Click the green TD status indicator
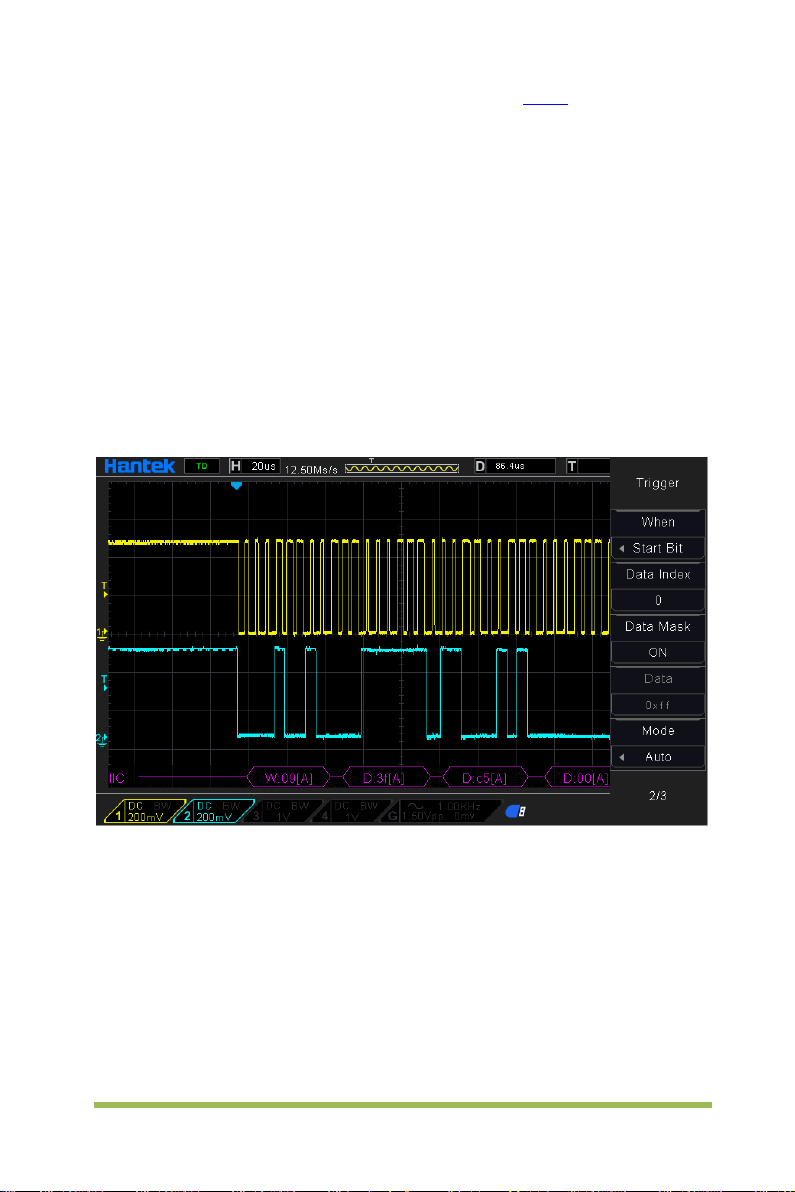This screenshot has height=1192, width=795. click(x=201, y=466)
